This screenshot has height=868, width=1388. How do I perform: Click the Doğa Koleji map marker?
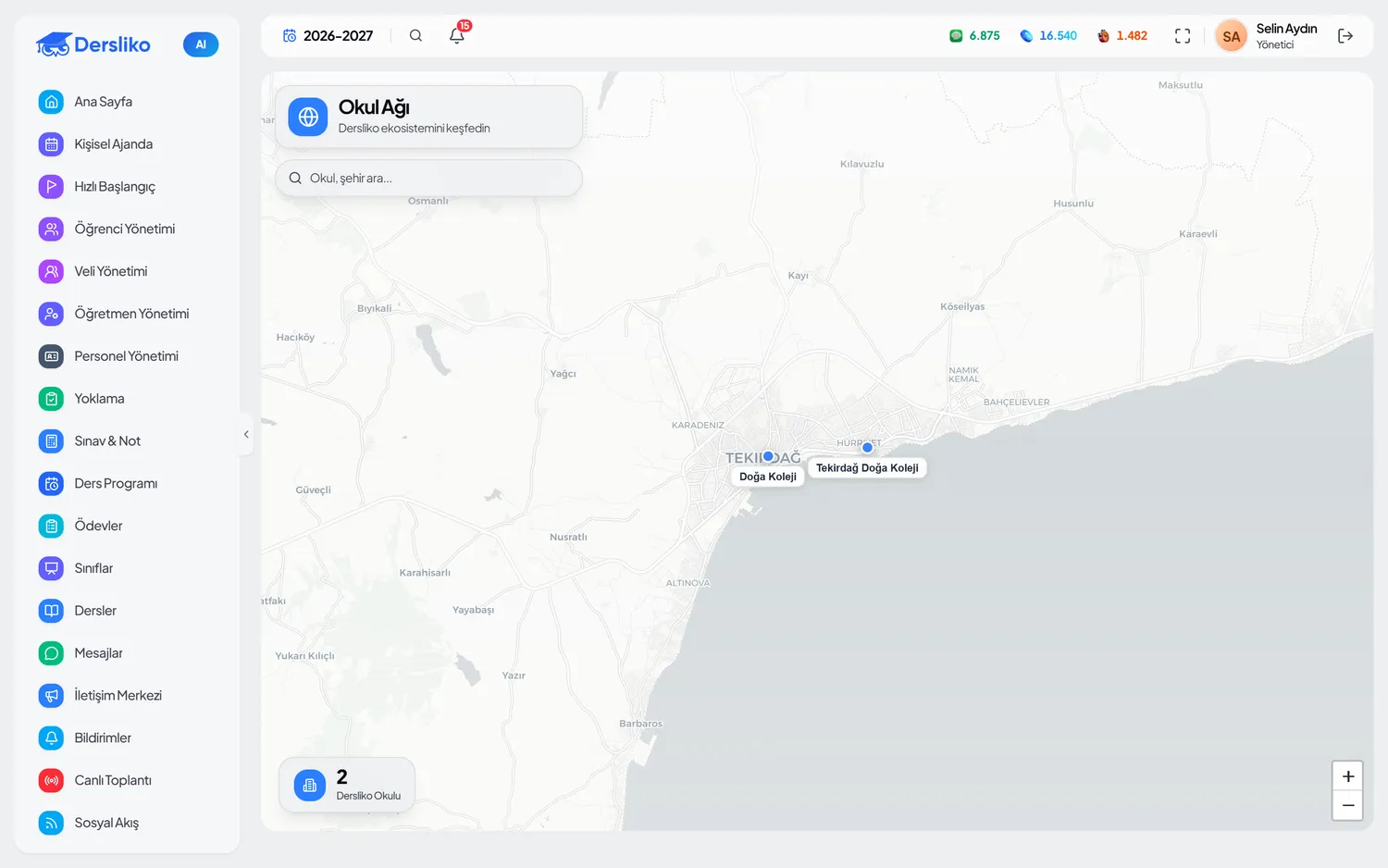[x=768, y=456]
